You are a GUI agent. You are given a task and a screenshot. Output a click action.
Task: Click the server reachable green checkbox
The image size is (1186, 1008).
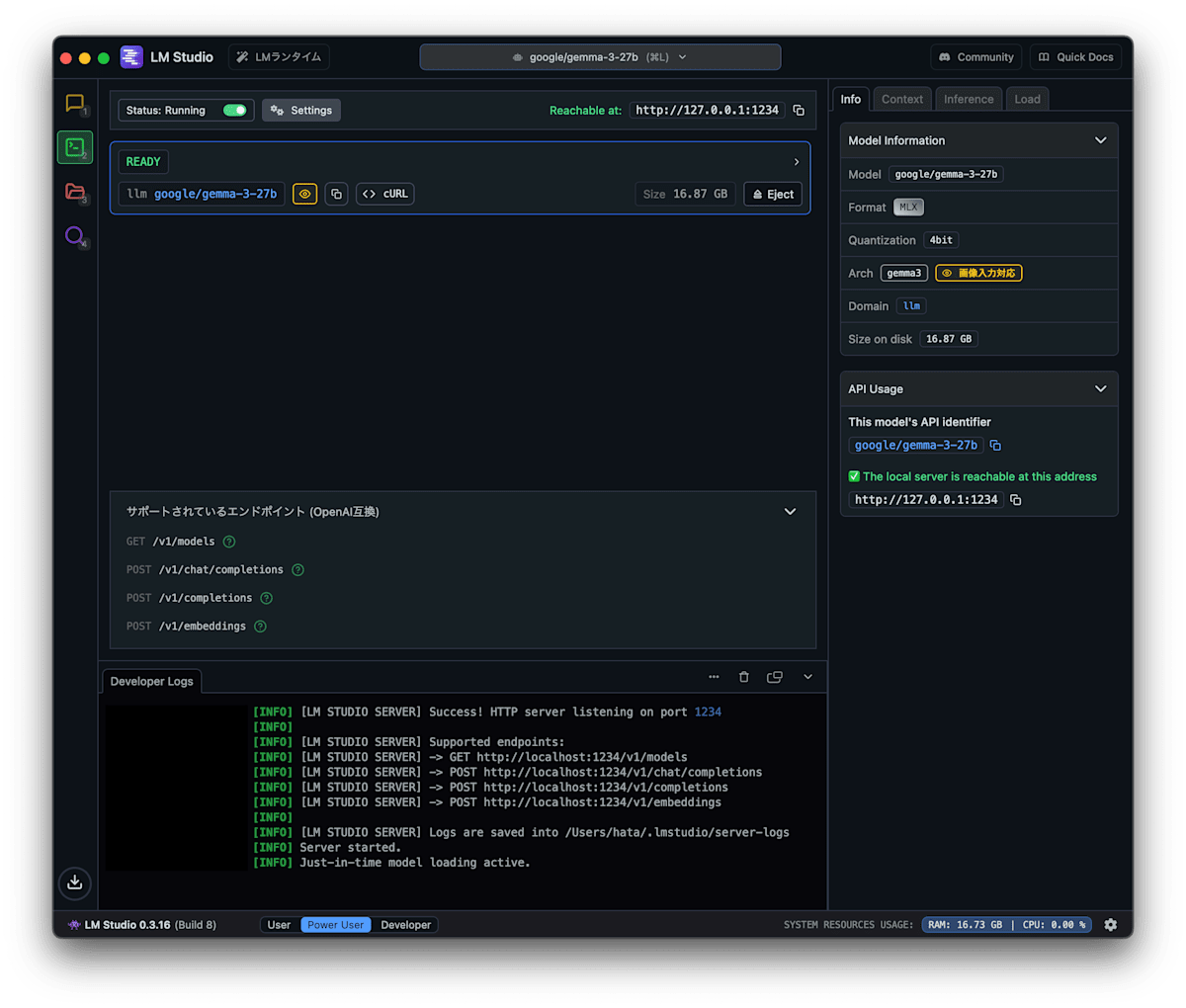pos(854,476)
